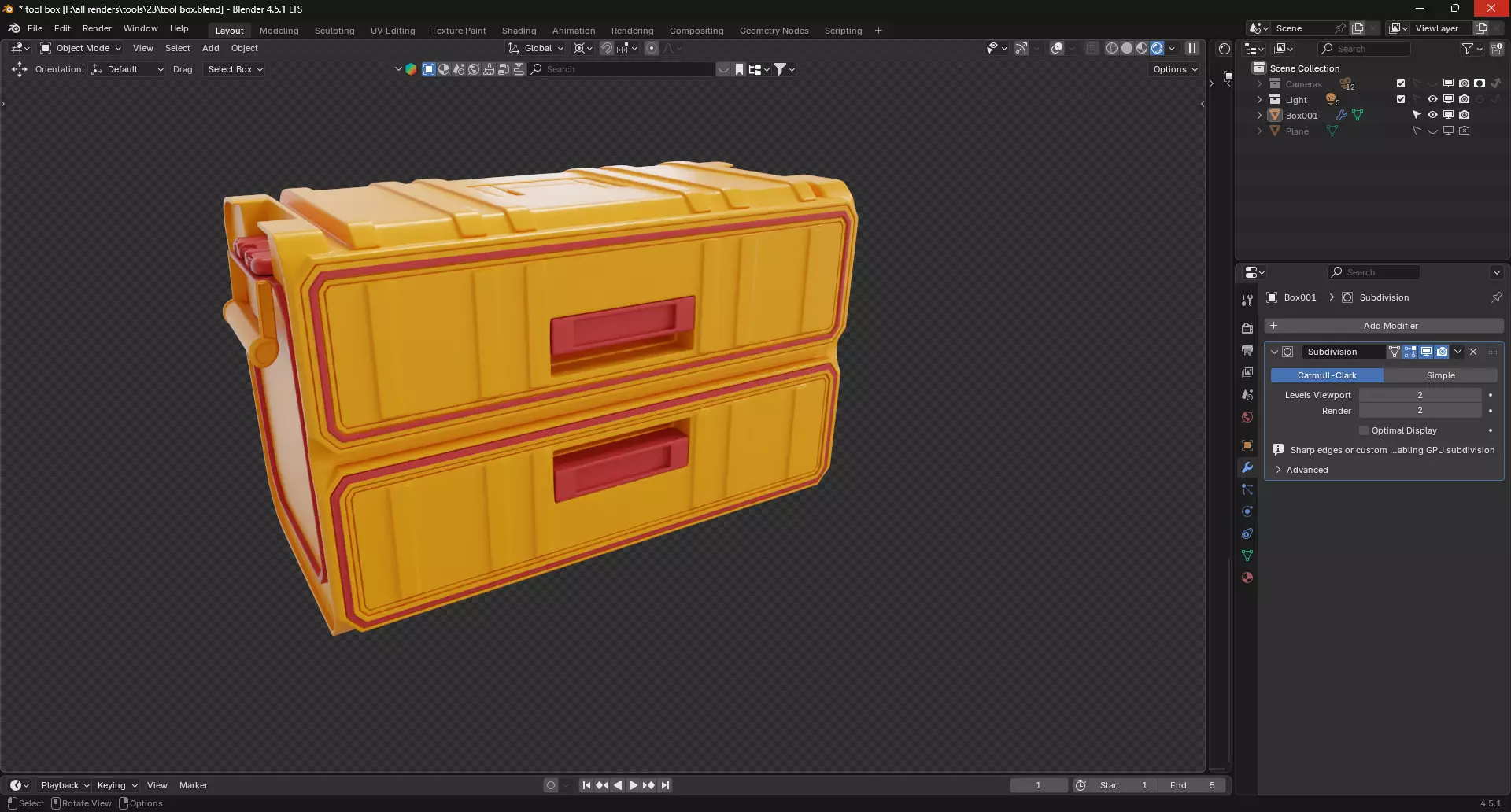Image resolution: width=1511 pixels, height=812 pixels.
Task: Open the timeline Playback menu
Action: [x=65, y=785]
